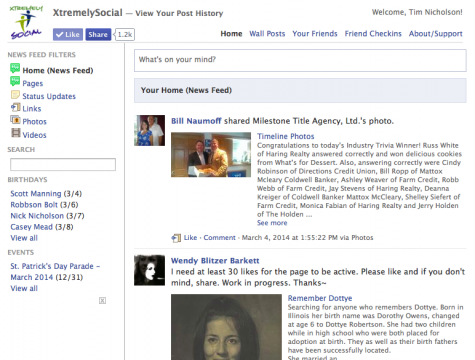The width and height of the screenshot is (475, 360).
Task: Click View all under Events
Action: pos(24,288)
